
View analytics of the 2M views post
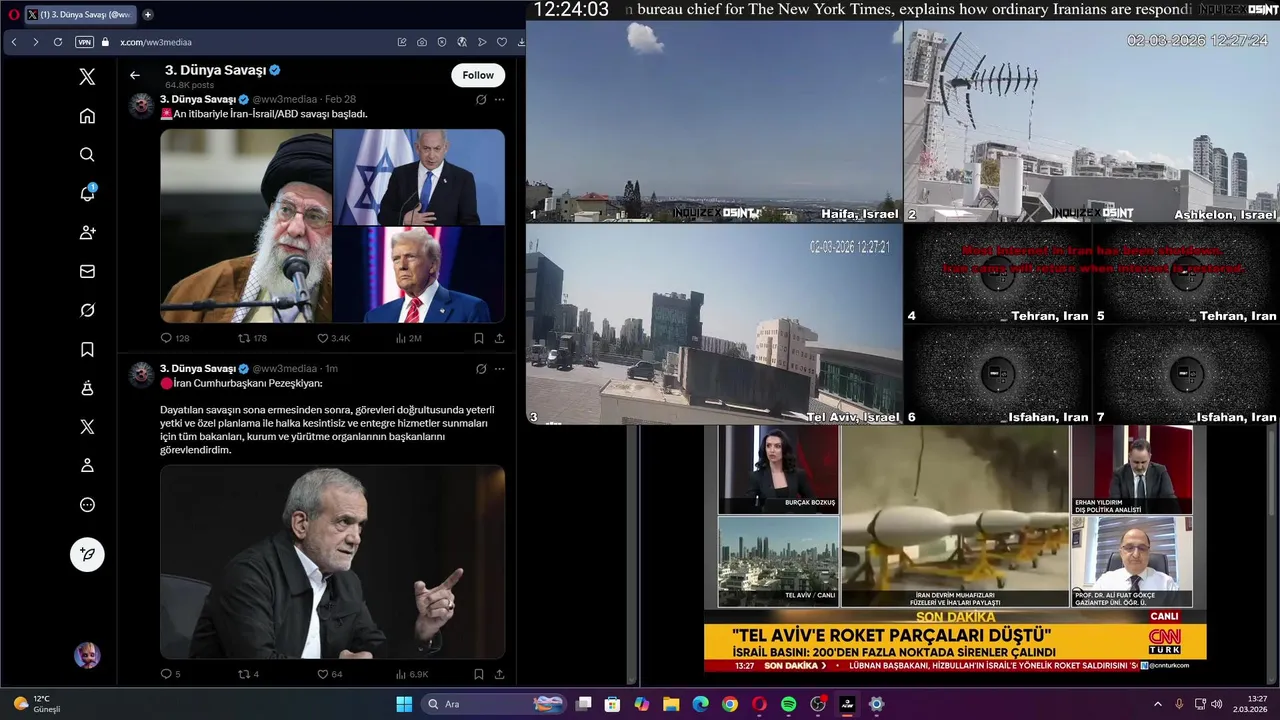[x=408, y=338]
